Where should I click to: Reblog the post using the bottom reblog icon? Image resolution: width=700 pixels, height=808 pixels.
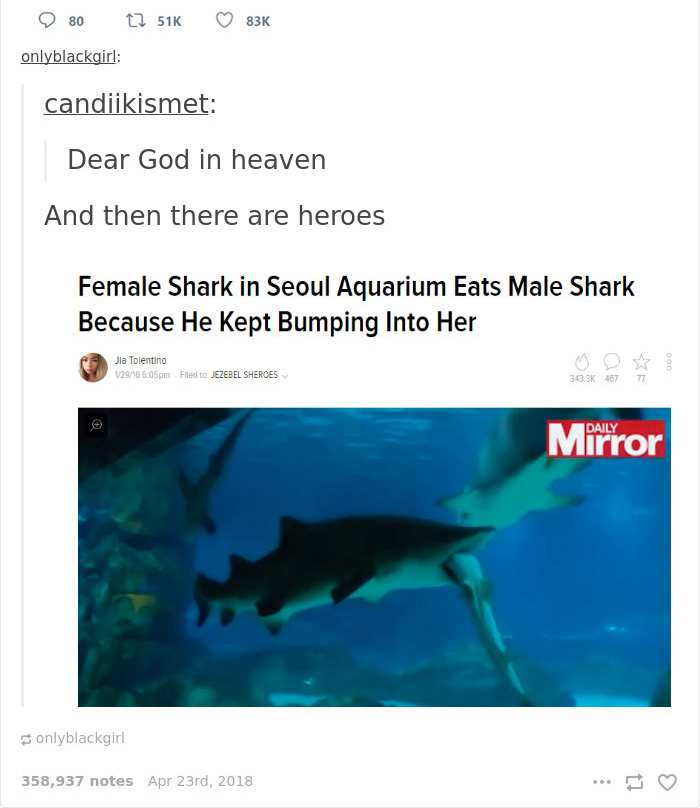click(635, 782)
